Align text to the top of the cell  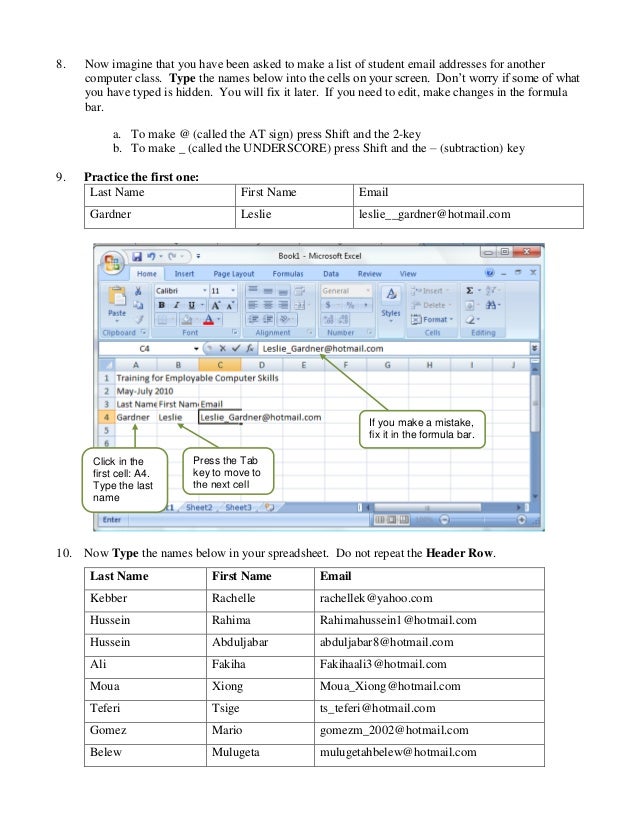click(x=253, y=290)
